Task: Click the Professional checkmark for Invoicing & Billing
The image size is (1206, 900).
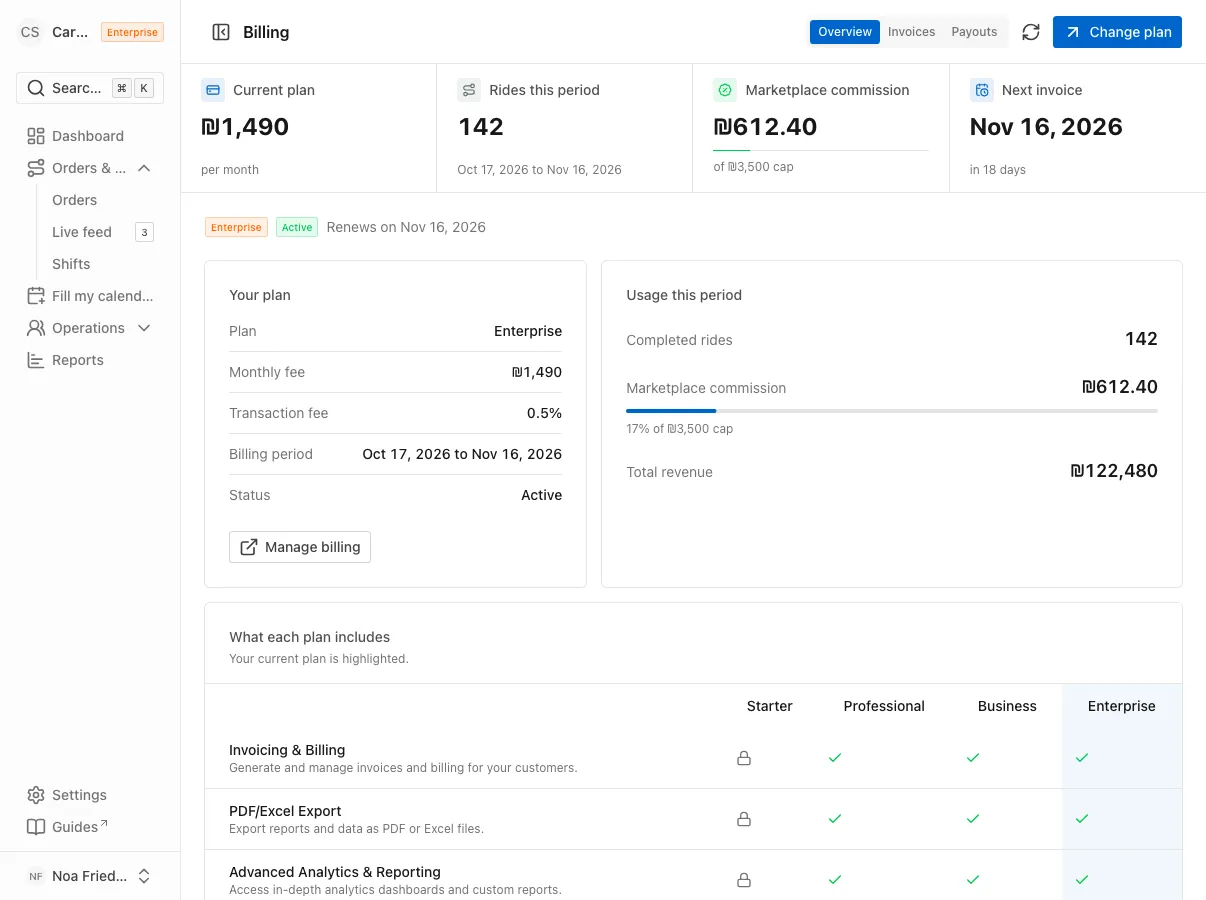Action: (x=835, y=758)
